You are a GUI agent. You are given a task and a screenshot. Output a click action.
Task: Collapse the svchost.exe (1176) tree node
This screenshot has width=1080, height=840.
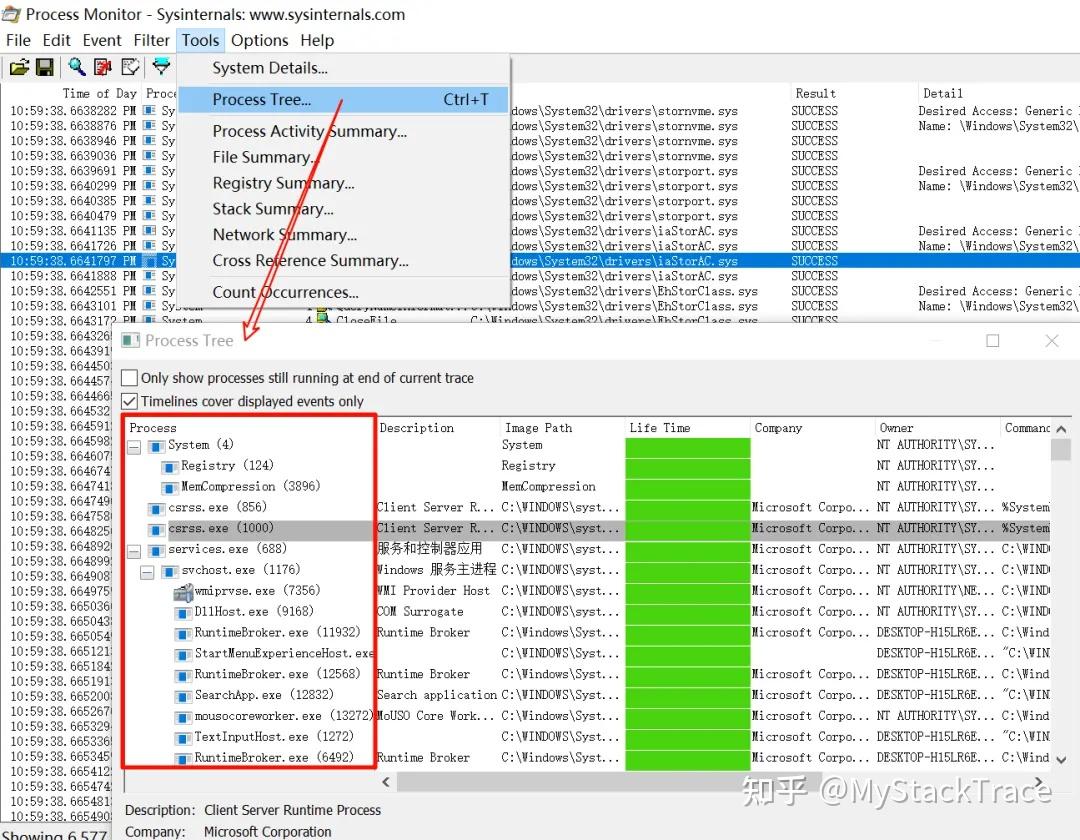coord(147,572)
